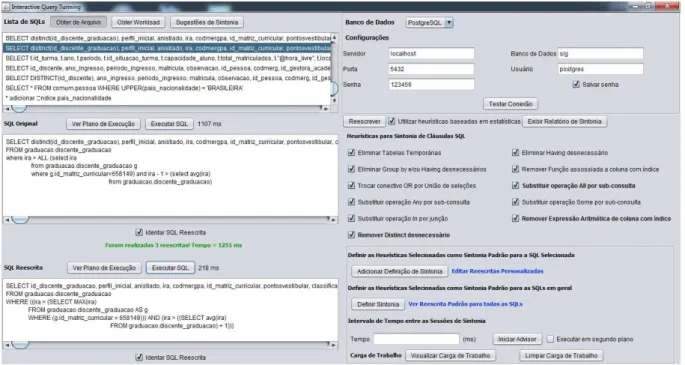Viewport: 685px width, 365px height.
Task: Click SQL Original scroll right arrow
Action: [333, 220]
